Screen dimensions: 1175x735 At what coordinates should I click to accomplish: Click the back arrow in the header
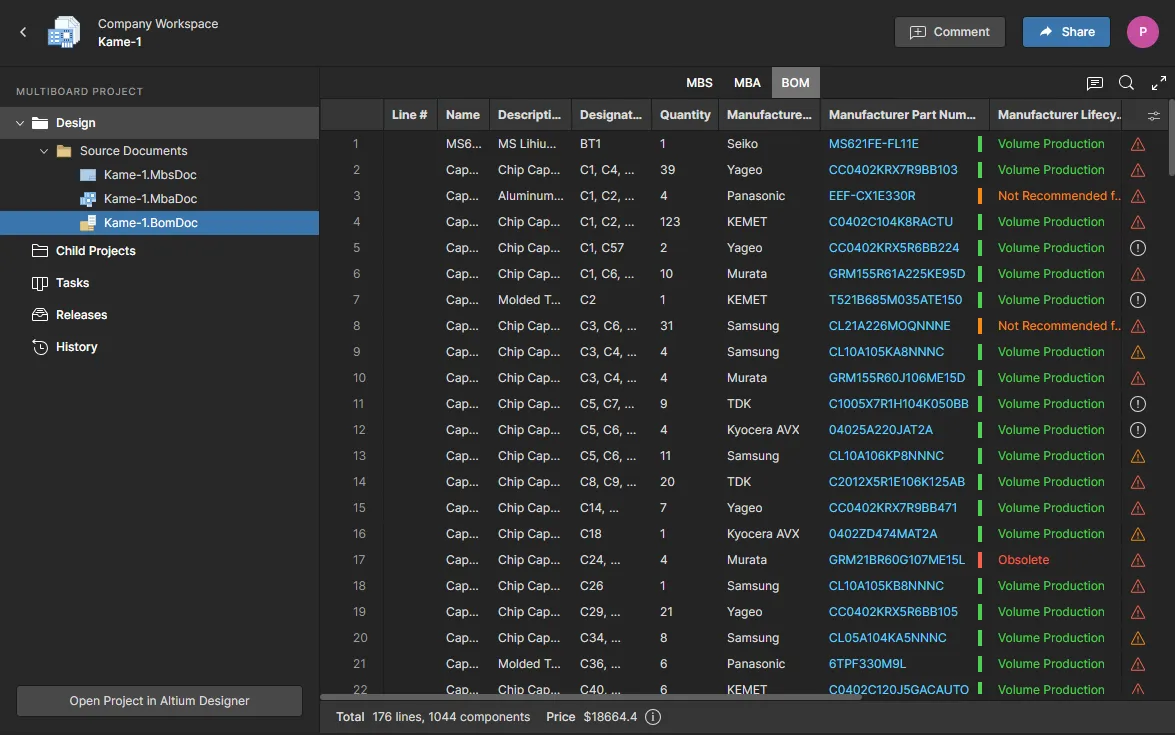tap(23, 32)
